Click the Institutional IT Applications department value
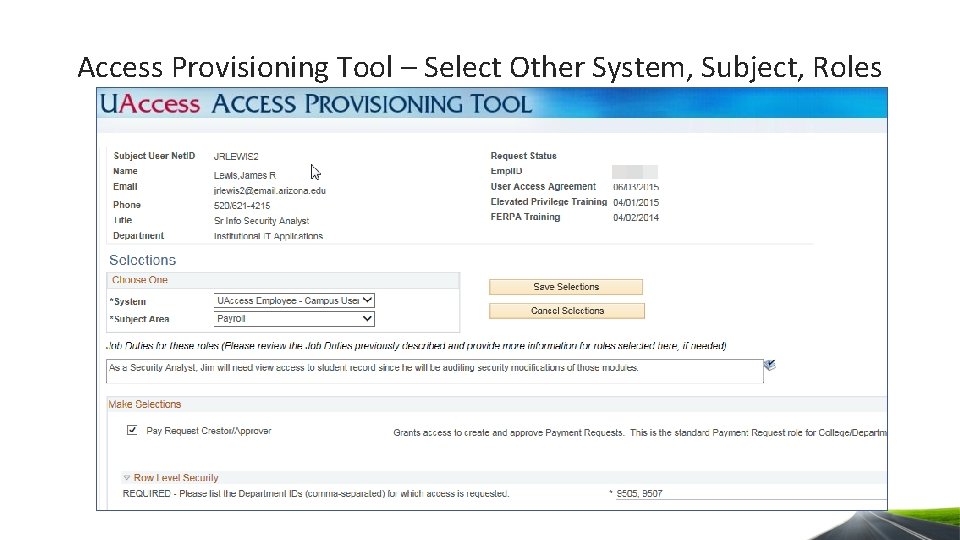The image size is (960, 540). pos(268,236)
